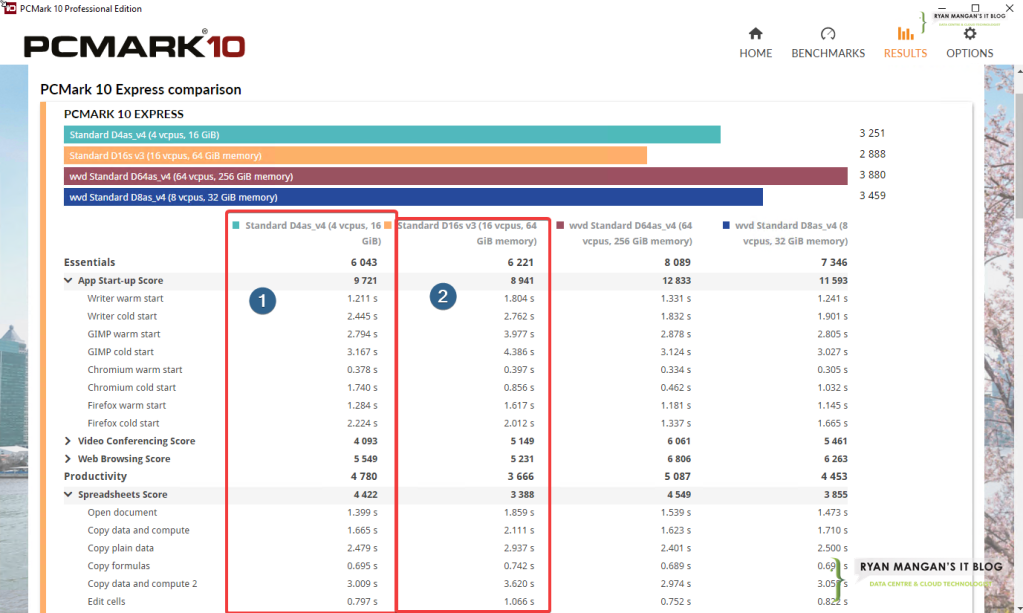Click the App Start-up score "12 833"
Screen dimensions: 1023x613
pyautogui.click(x=677, y=280)
